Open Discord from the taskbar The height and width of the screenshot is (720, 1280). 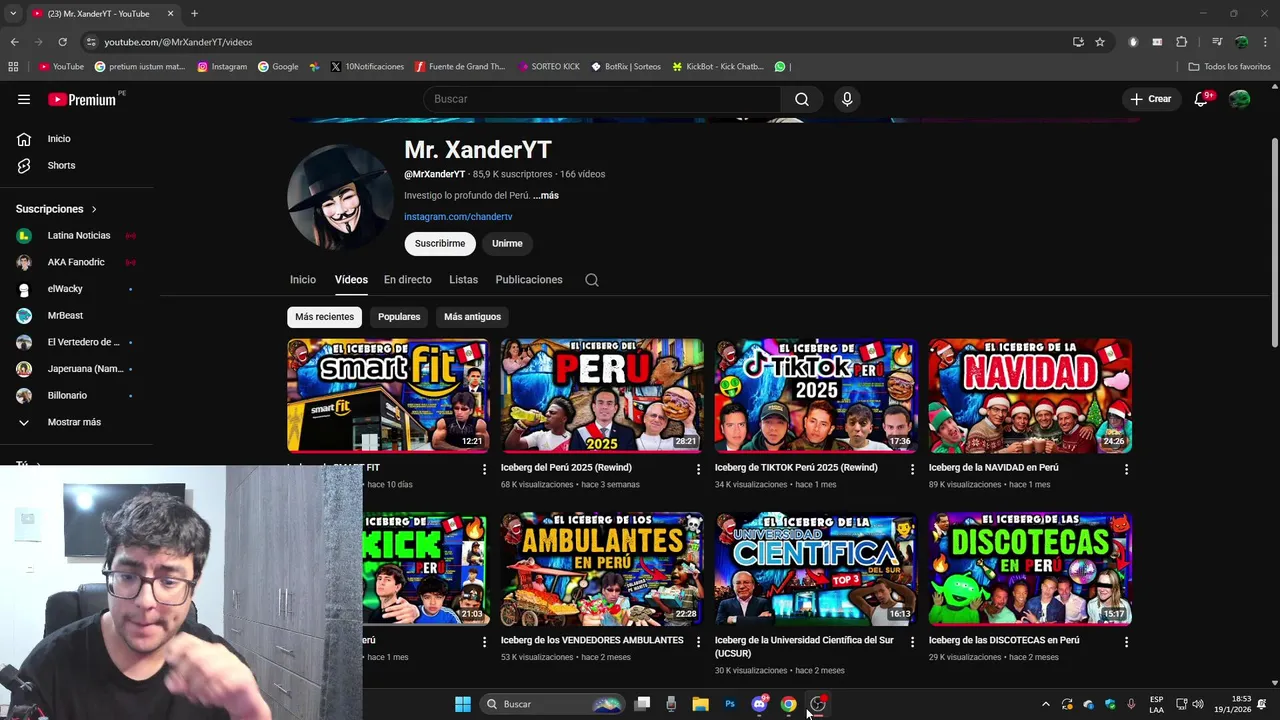click(759, 704)
